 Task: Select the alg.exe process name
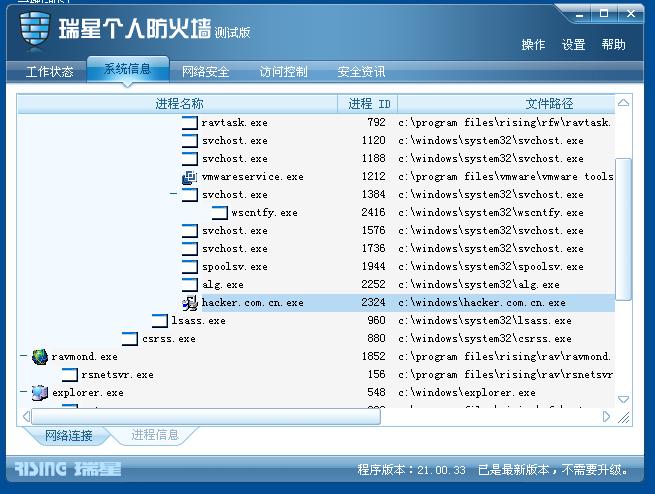pos(223,284)
